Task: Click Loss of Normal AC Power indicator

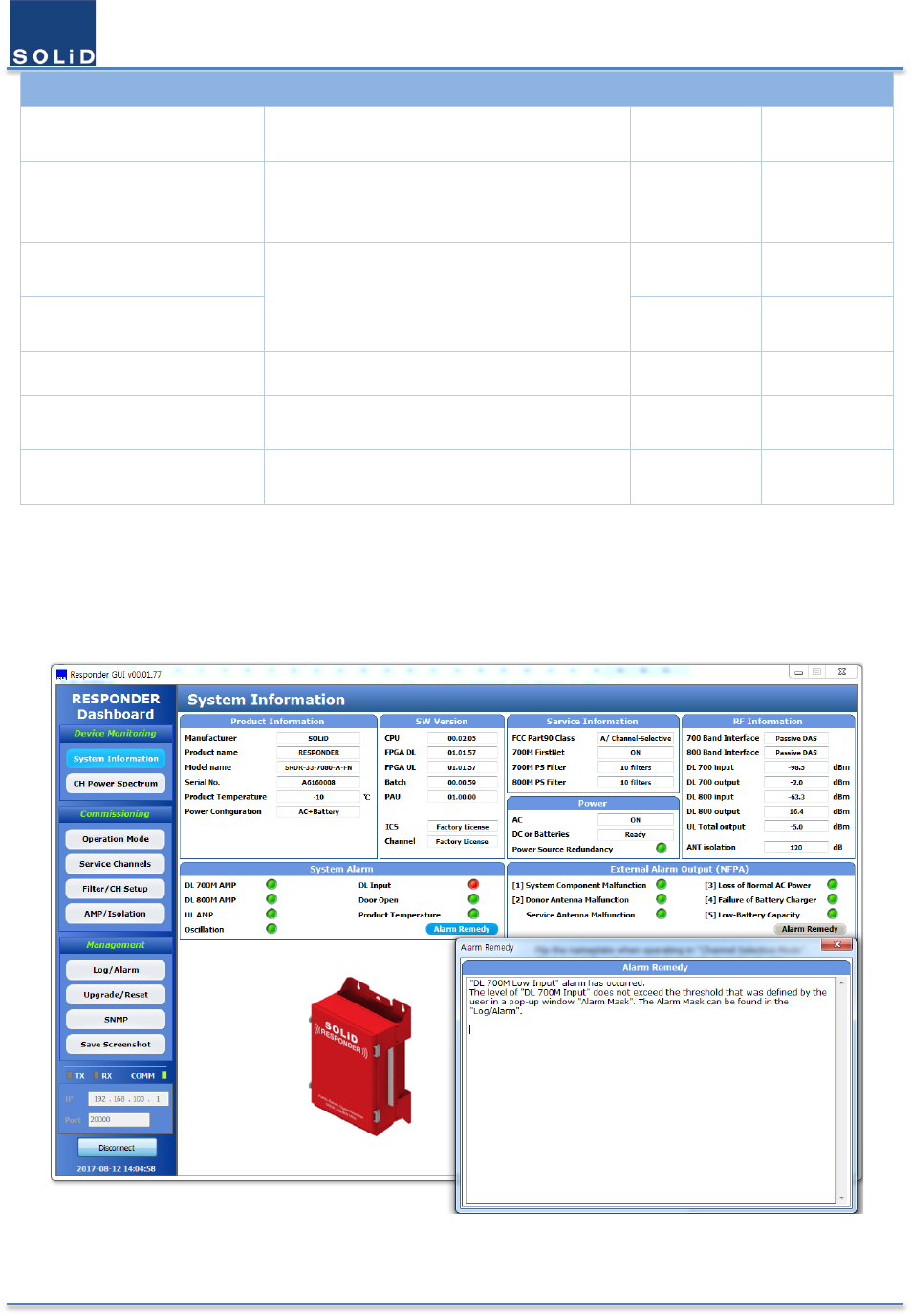Action: click(833, 885)
